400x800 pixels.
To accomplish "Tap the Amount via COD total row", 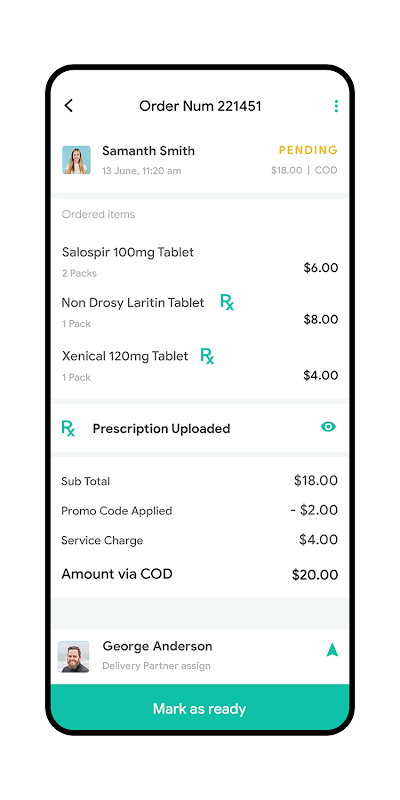I will click(x=200, y=574).
